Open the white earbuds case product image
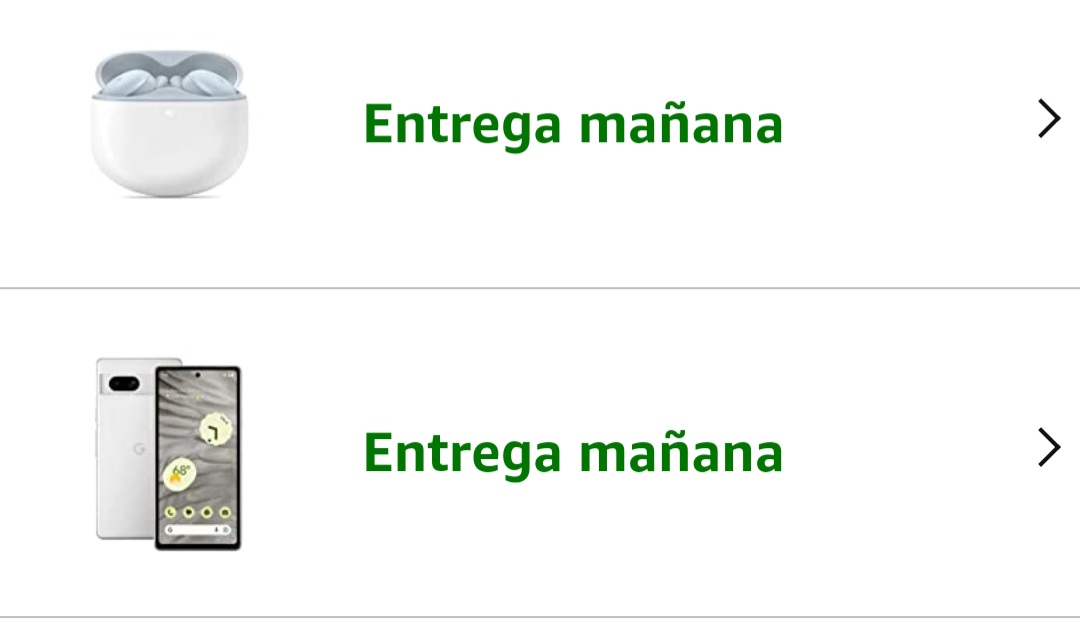 point(169,123)
